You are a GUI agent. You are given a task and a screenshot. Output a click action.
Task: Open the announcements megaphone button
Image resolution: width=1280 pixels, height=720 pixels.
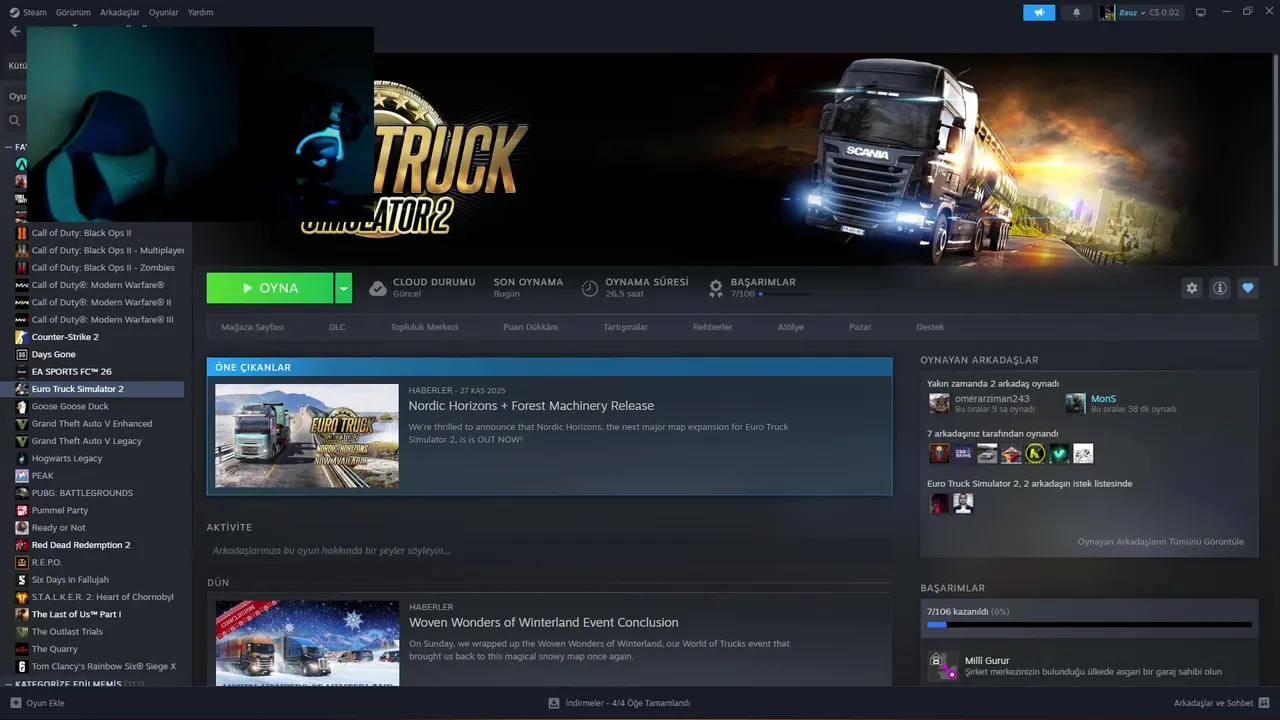point(1039,12)
